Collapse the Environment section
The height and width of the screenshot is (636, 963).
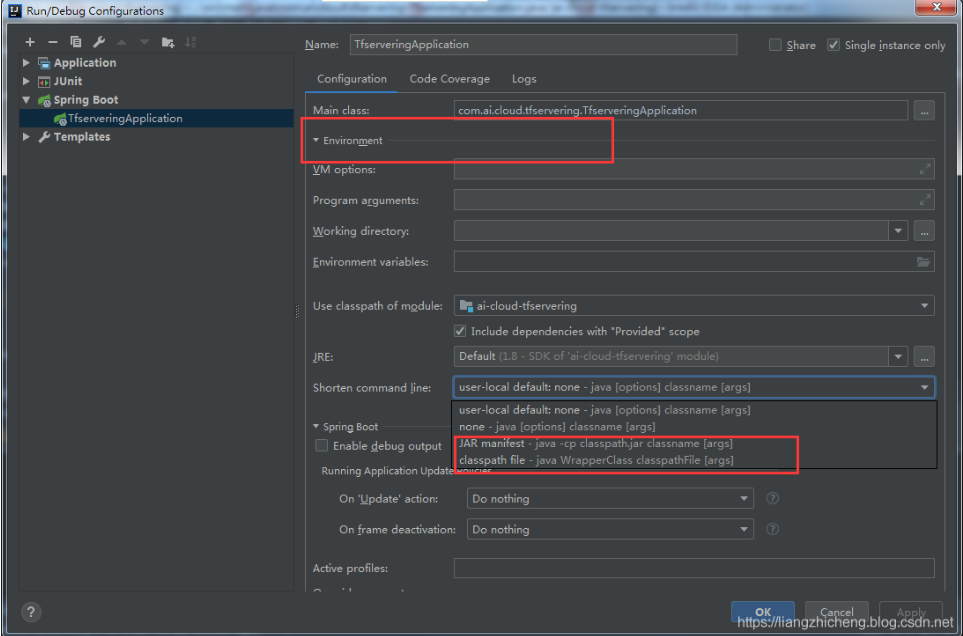[x=316, y=141]
